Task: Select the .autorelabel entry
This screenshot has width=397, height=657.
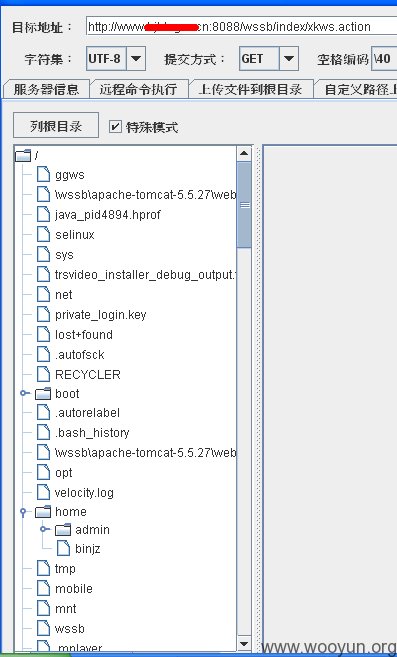Action: pos(87,413)
